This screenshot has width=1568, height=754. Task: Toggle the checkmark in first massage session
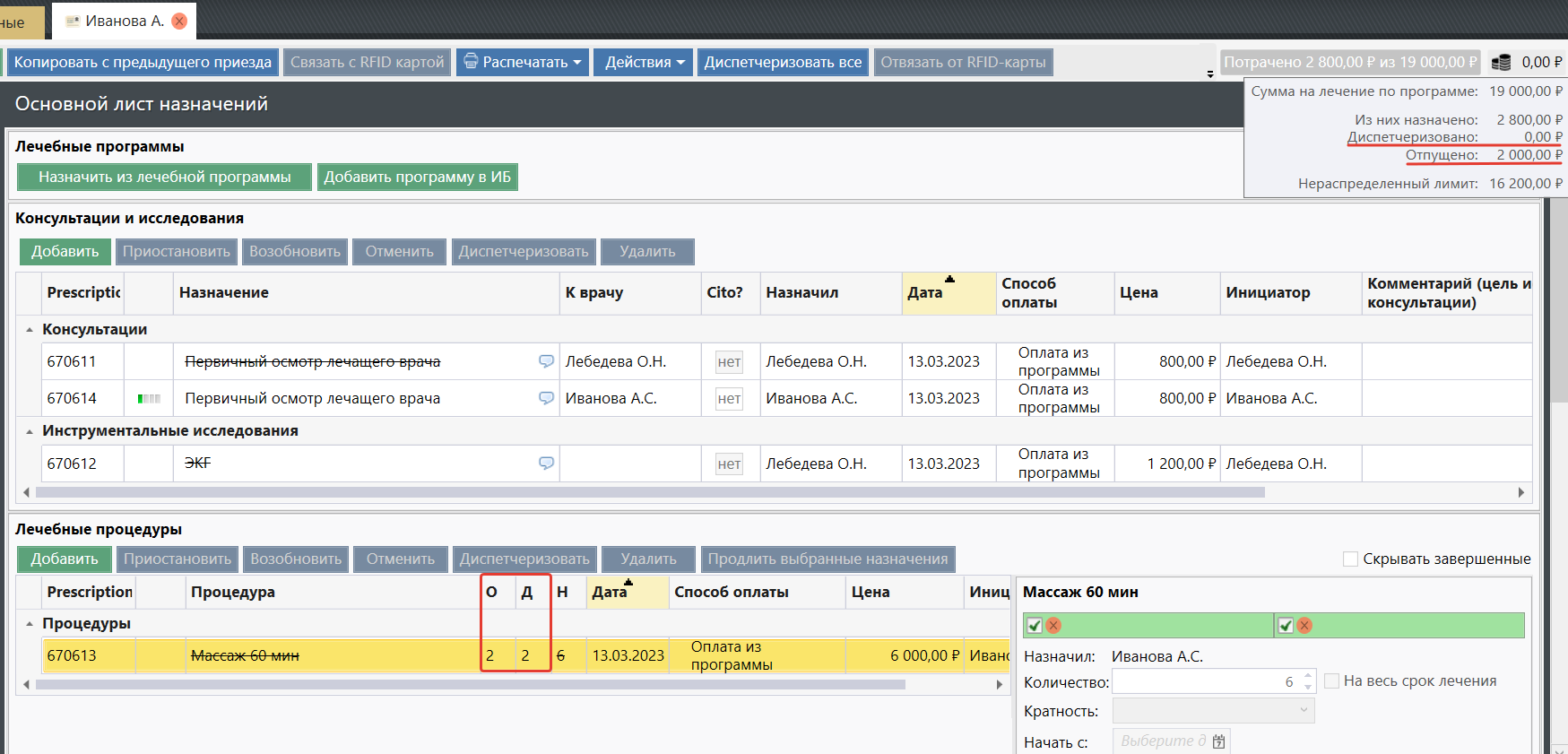point(1035,625)
